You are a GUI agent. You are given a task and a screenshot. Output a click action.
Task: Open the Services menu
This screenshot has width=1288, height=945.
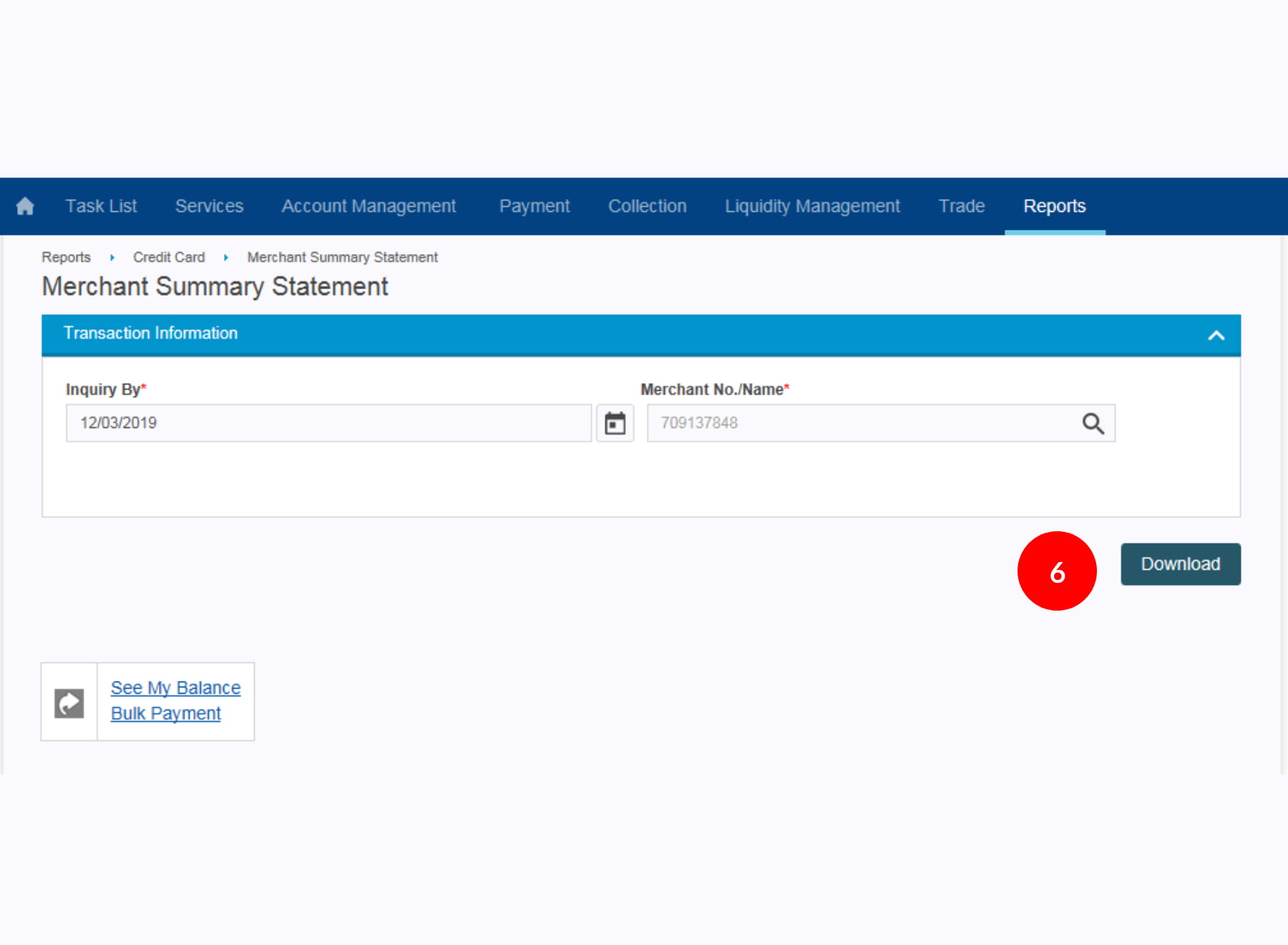(x=209, y=206)
